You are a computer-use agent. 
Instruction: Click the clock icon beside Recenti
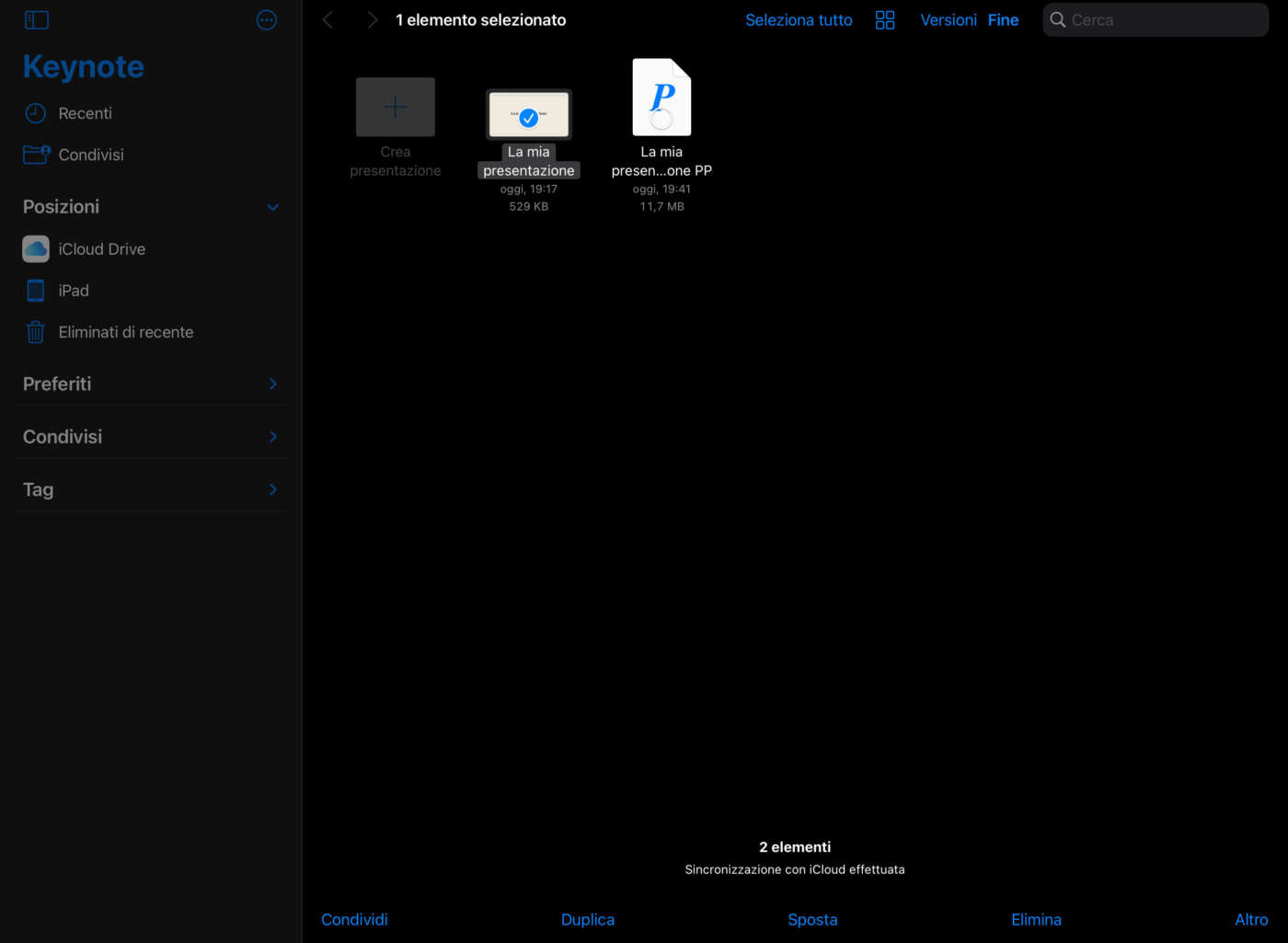[x=35, y=113]
